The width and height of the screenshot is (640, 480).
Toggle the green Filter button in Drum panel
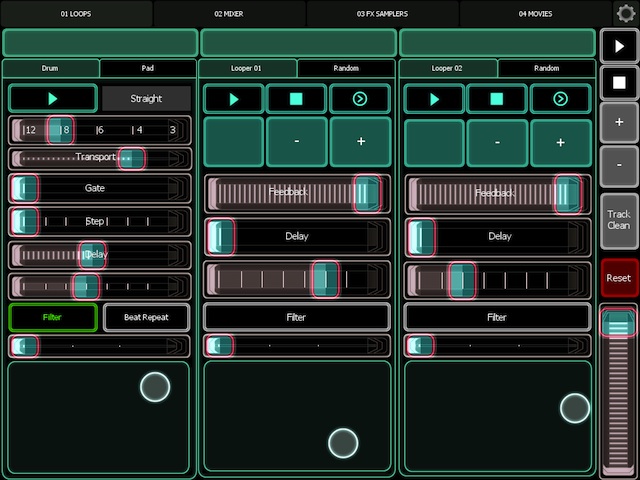53,317
